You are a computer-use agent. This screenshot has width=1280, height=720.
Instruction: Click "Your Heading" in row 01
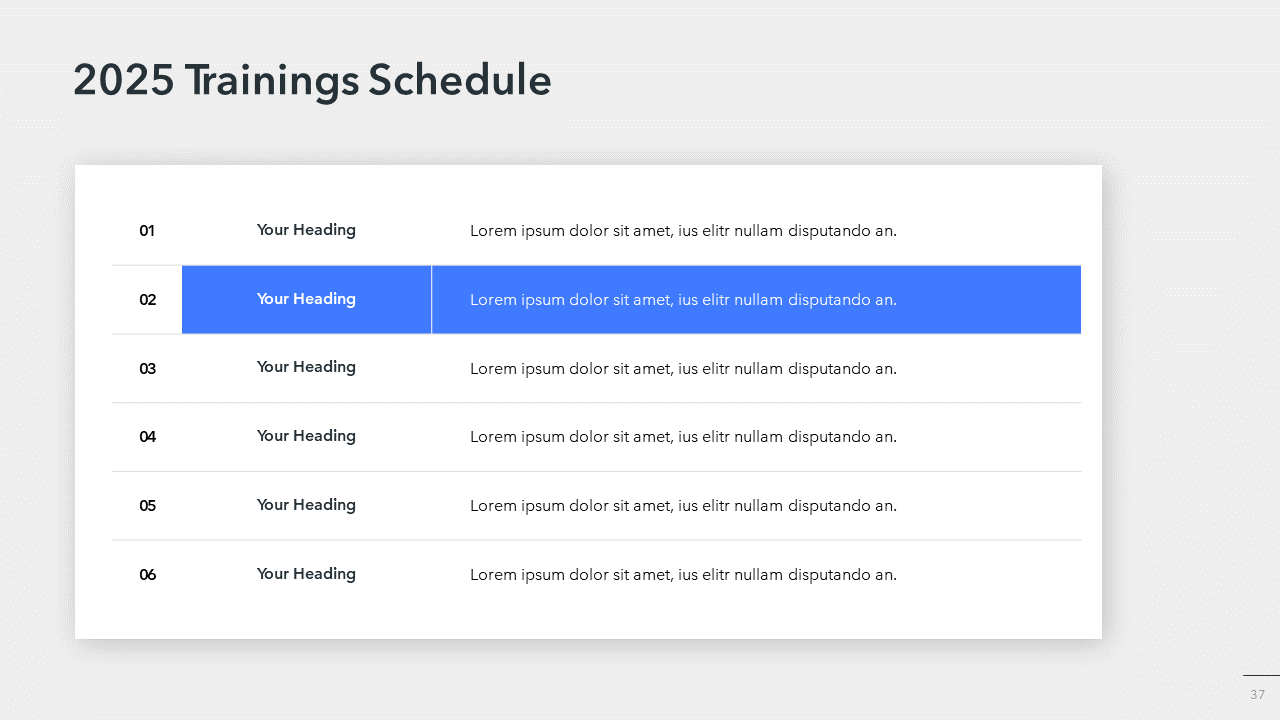[x=306, y=230]
